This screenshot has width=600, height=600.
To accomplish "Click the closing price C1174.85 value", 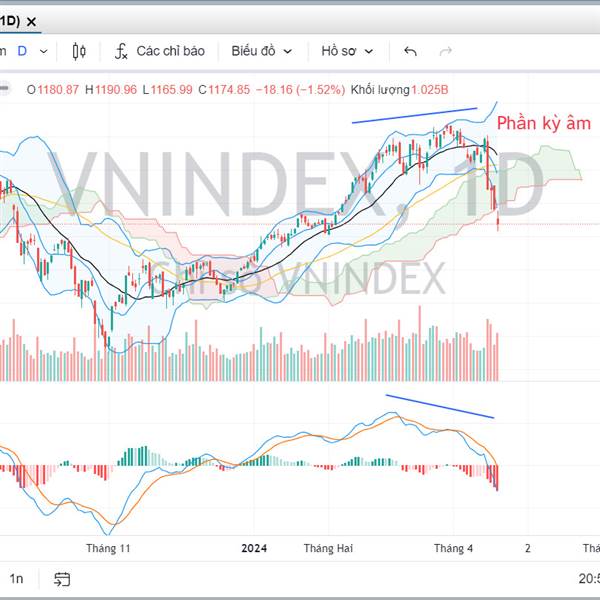I will tap(224, 90).
